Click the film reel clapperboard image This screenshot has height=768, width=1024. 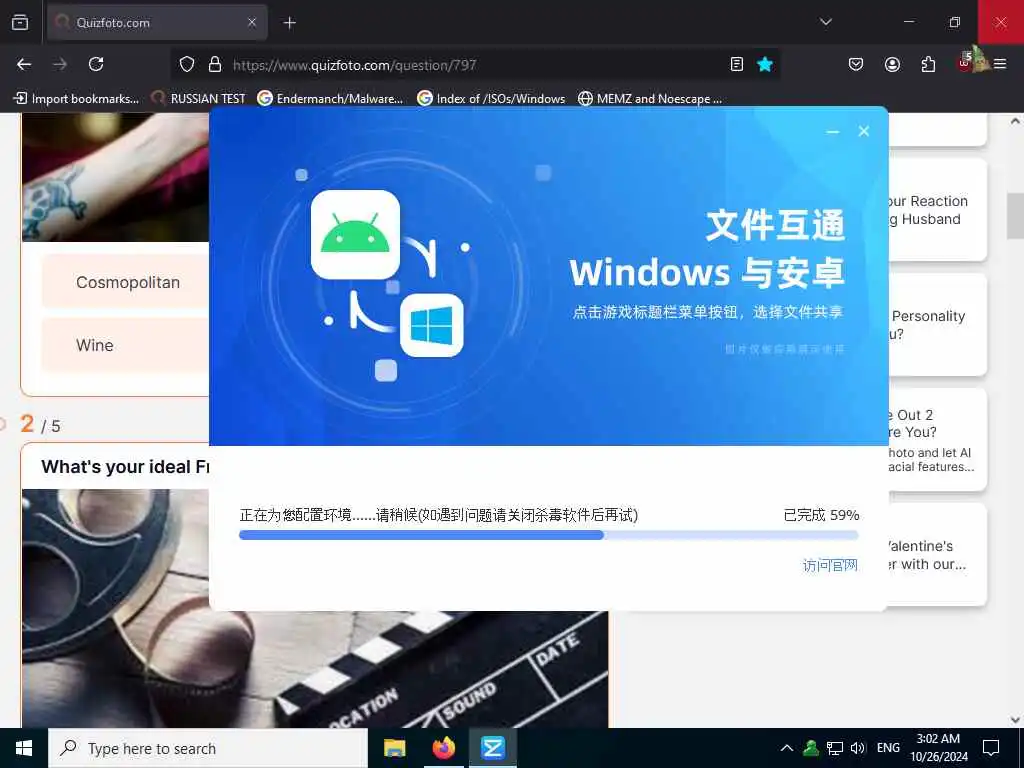[315, 669]
